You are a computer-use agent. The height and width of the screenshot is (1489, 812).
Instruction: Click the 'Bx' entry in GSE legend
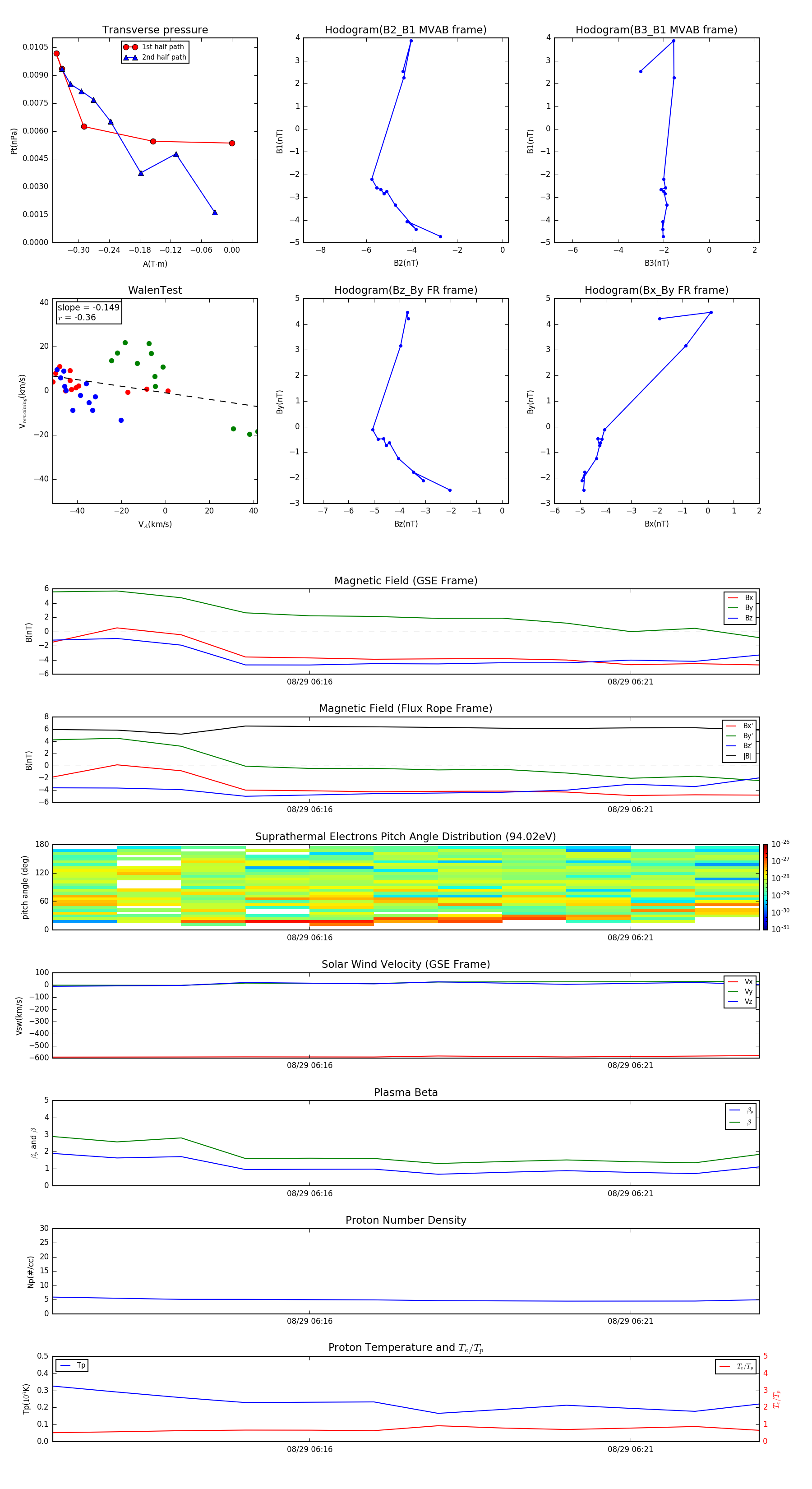tap(740, 598)
